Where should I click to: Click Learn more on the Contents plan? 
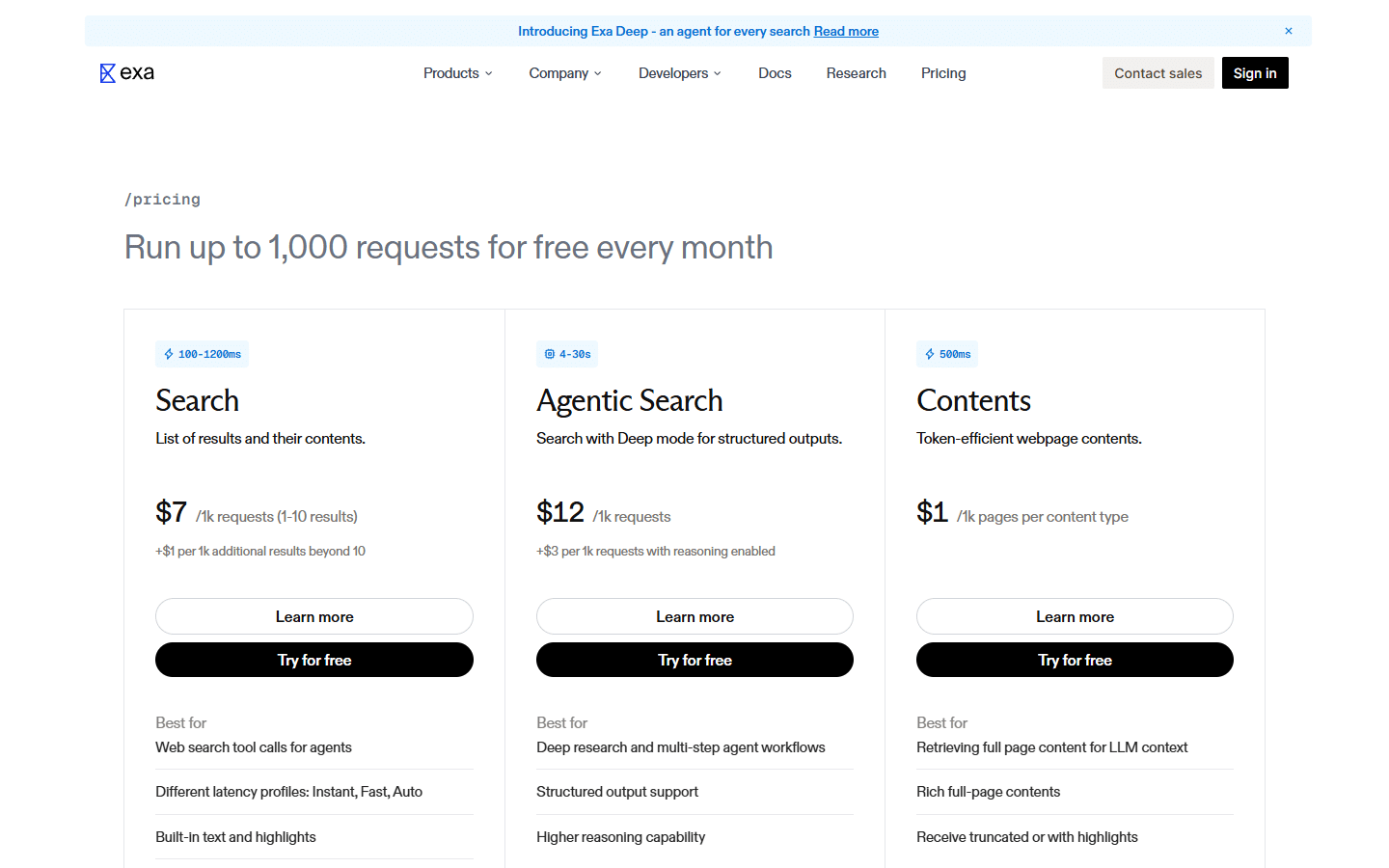1075,616
